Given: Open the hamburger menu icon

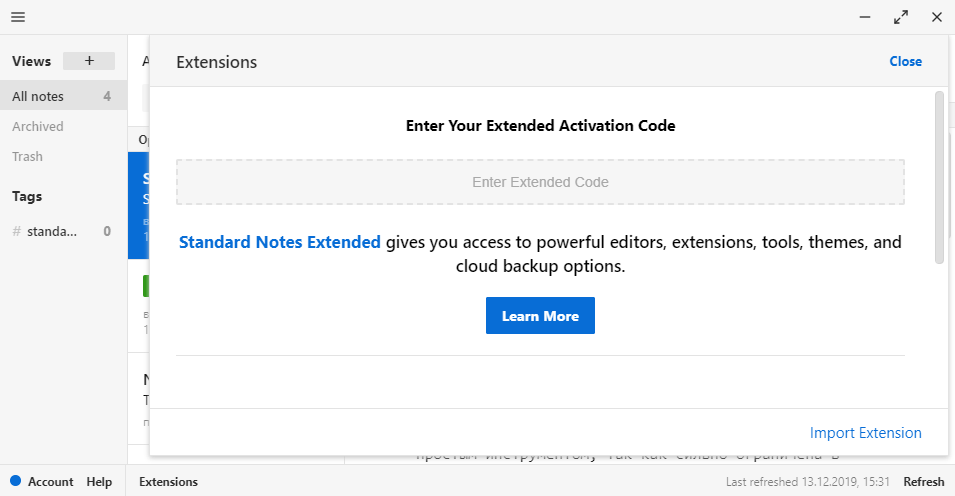Looking at the screenshot, I should pyautogui.click(x=18, y=17).
